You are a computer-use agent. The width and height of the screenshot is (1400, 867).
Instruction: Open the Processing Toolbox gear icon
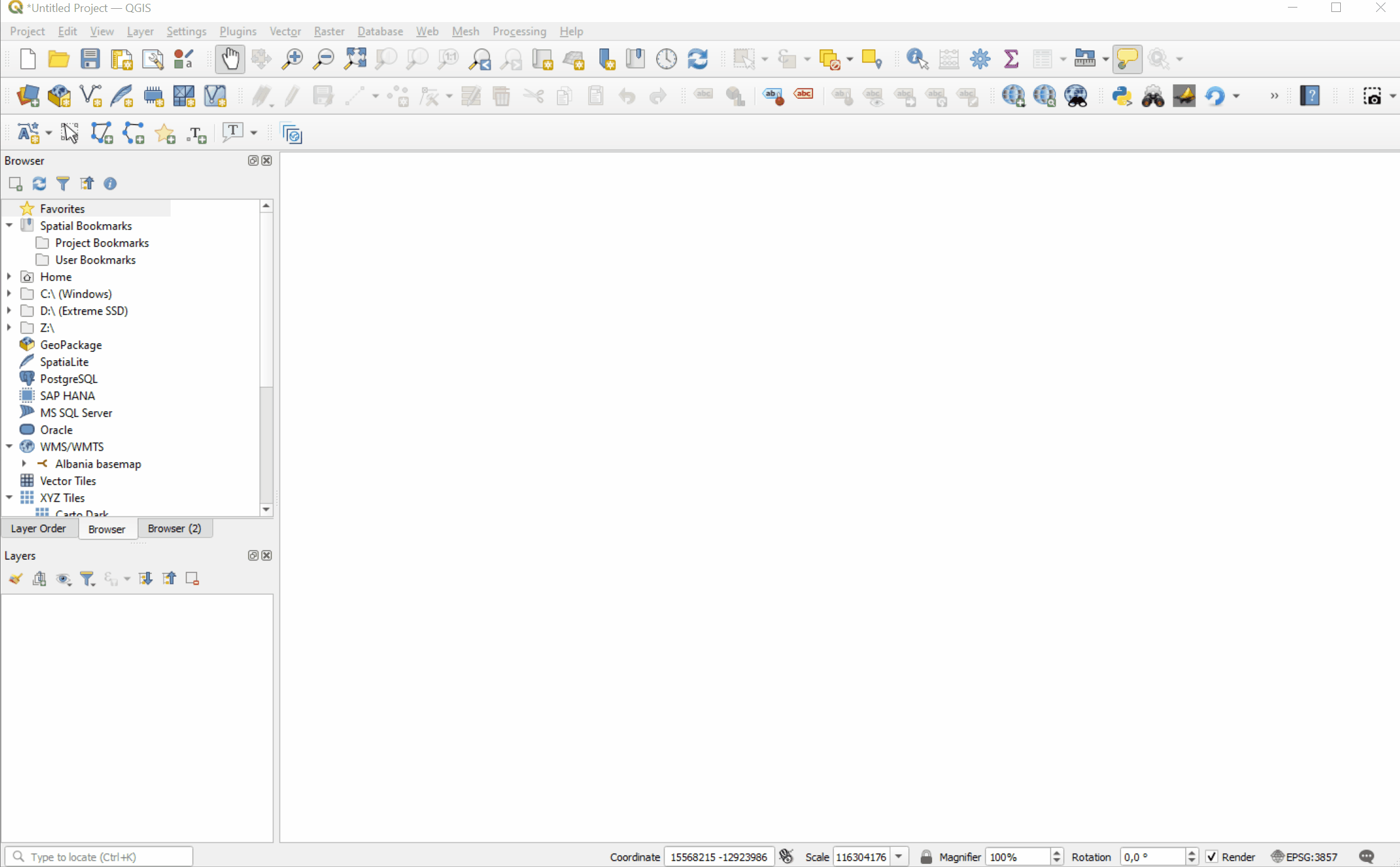point(980,59)
